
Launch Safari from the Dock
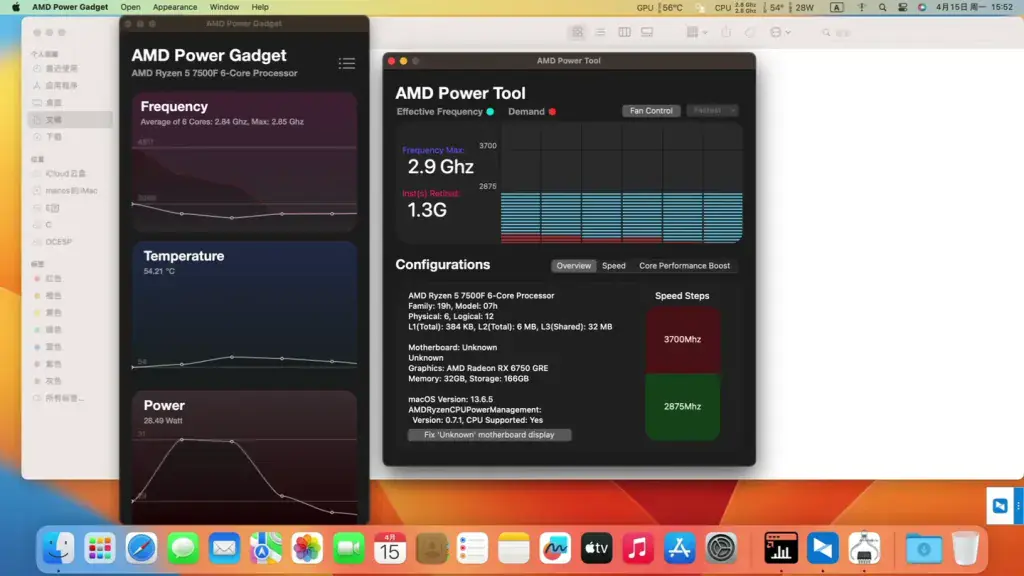pos(141,548)
